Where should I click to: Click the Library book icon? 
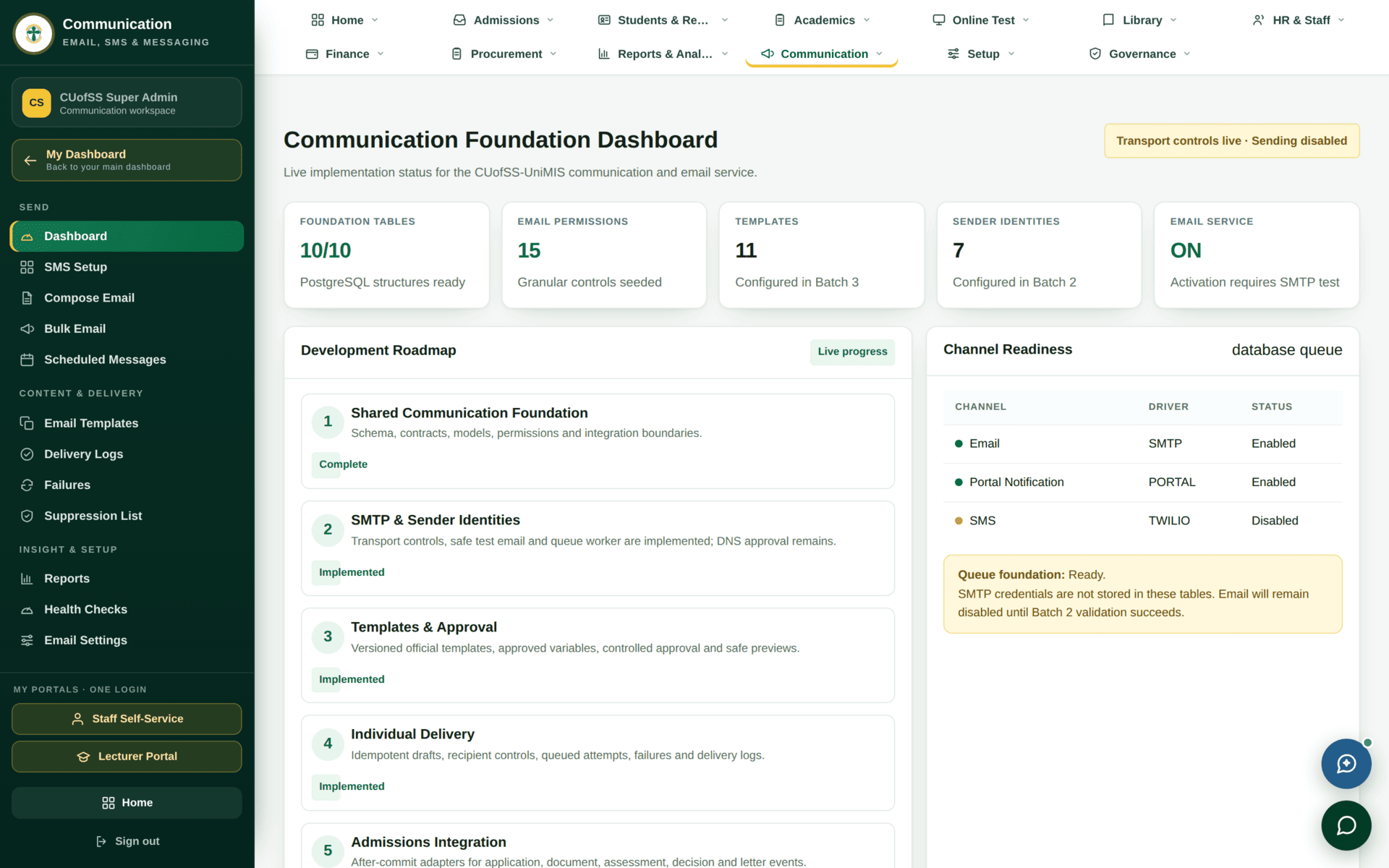tap(1108, 20)
